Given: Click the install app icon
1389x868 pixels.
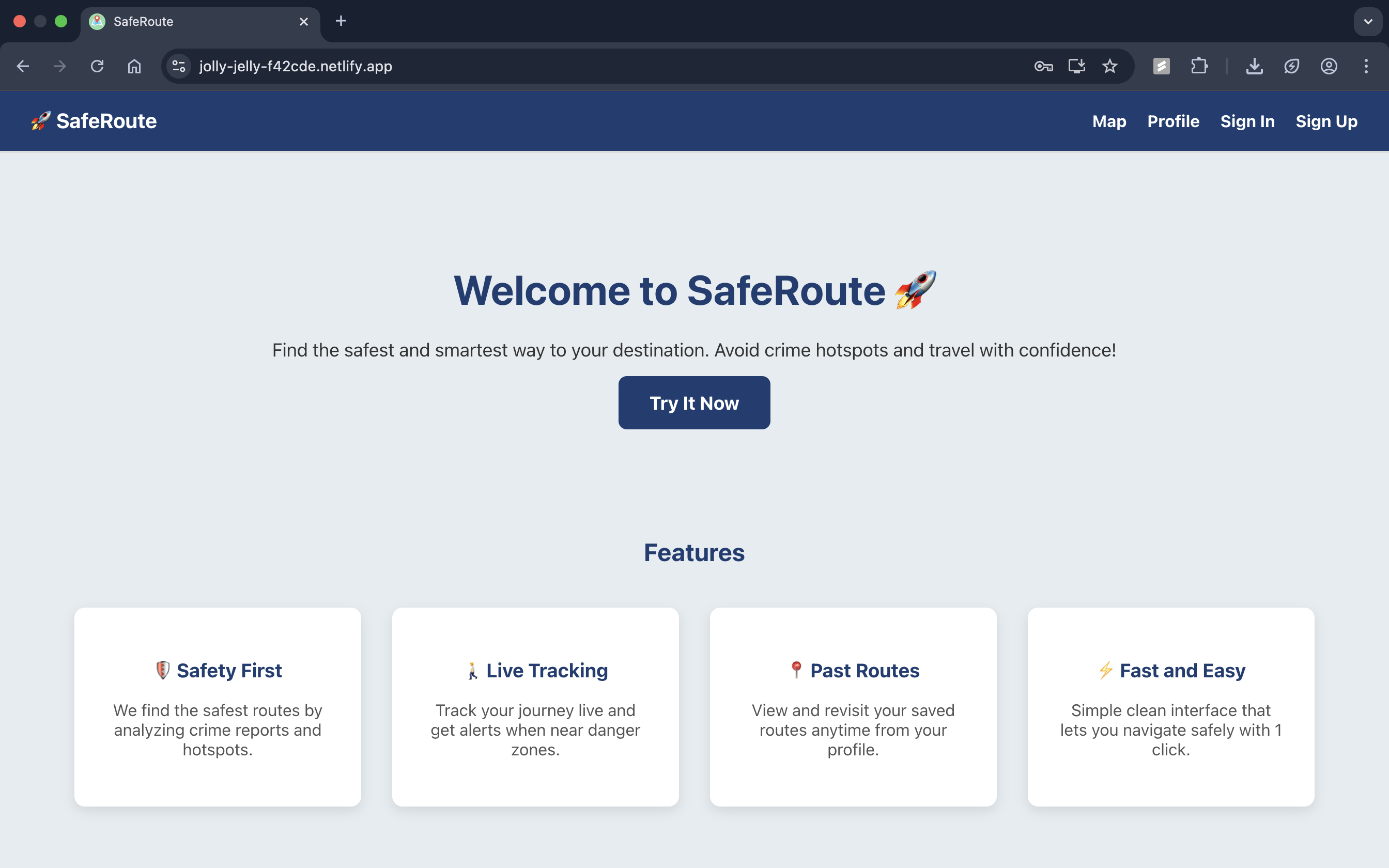Looking at the screenshot, I should coord(1076,66).
